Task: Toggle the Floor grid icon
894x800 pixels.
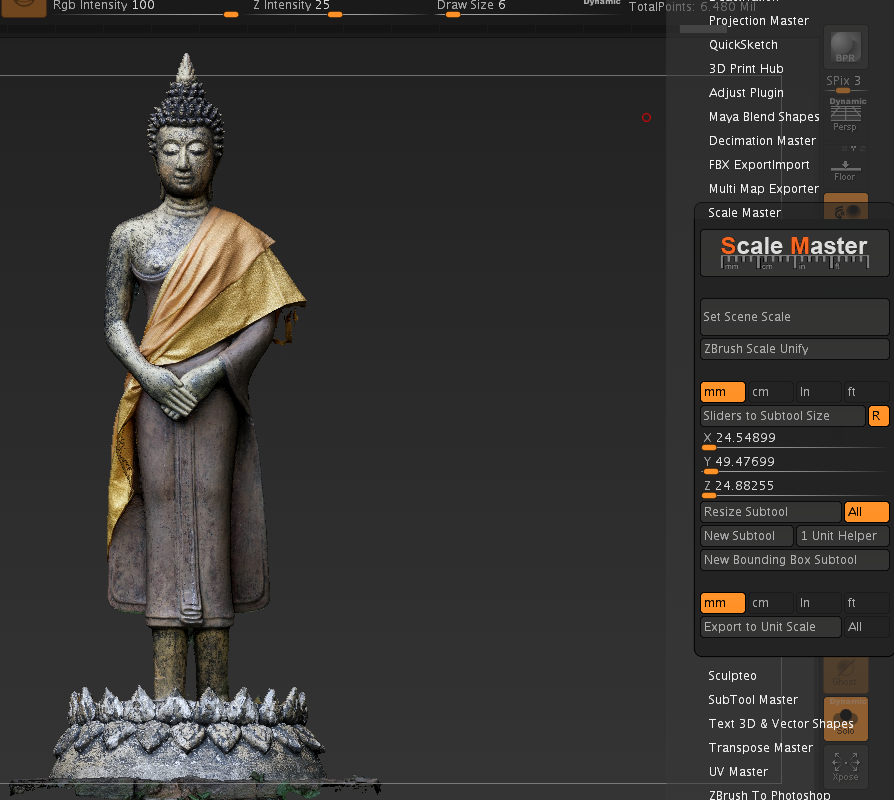Action: (x=846, y=165)
